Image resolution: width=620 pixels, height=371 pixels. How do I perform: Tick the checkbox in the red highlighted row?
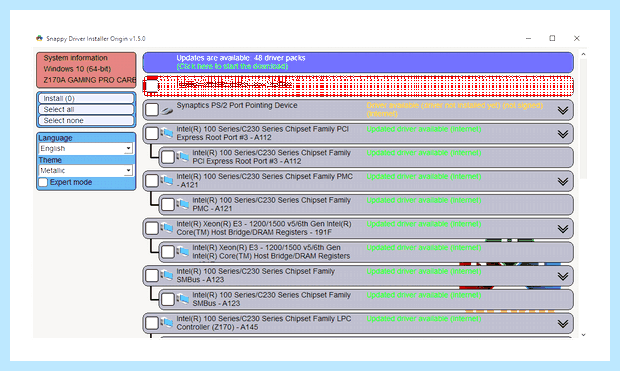pyautogui.click(x=152, y=86)
